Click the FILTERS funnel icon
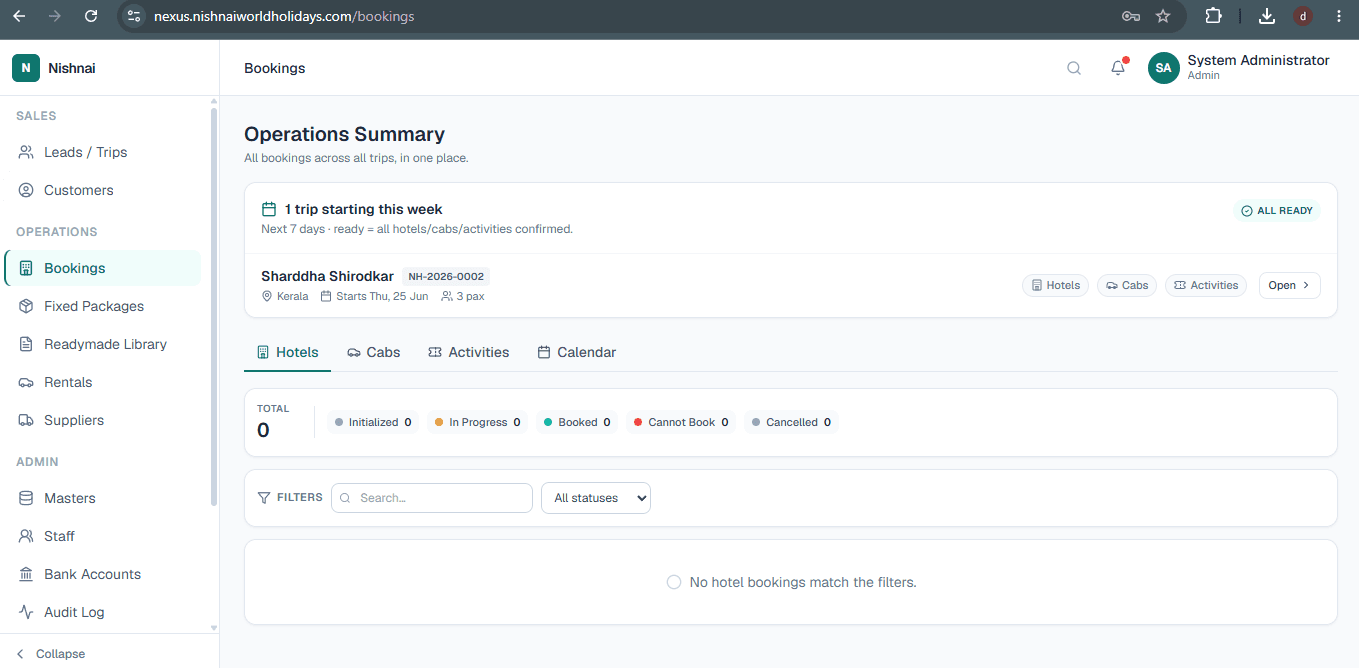 [x=264, y=497]
